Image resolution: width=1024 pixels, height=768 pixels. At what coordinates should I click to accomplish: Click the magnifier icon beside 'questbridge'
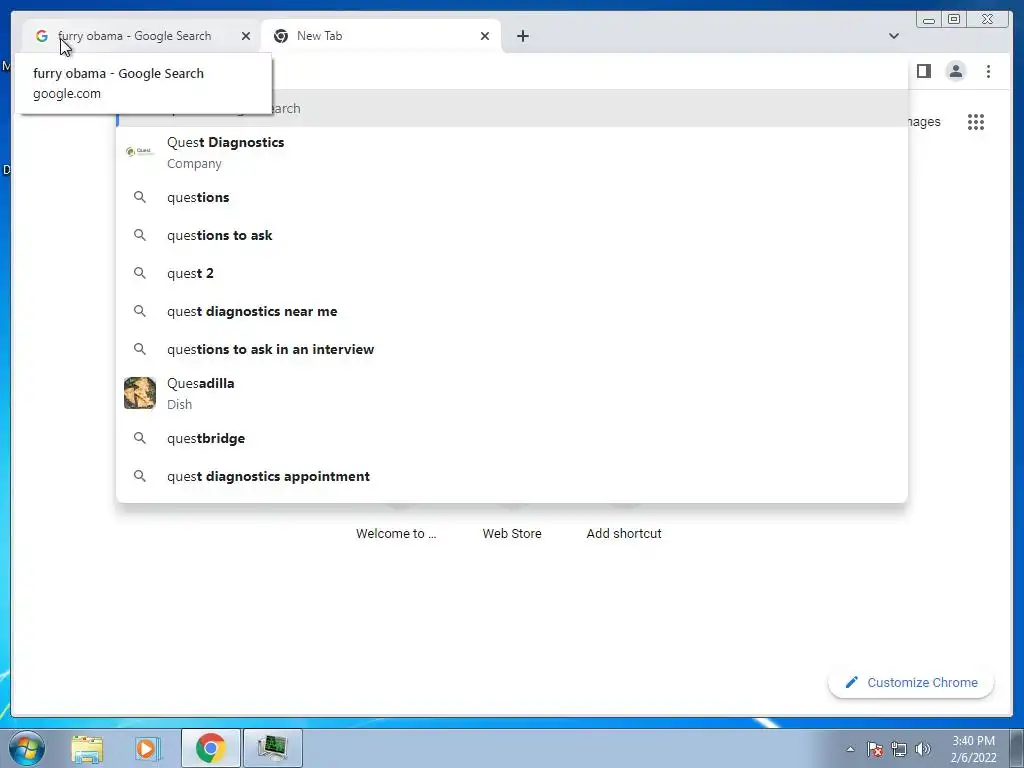click(x=140, y=438)
